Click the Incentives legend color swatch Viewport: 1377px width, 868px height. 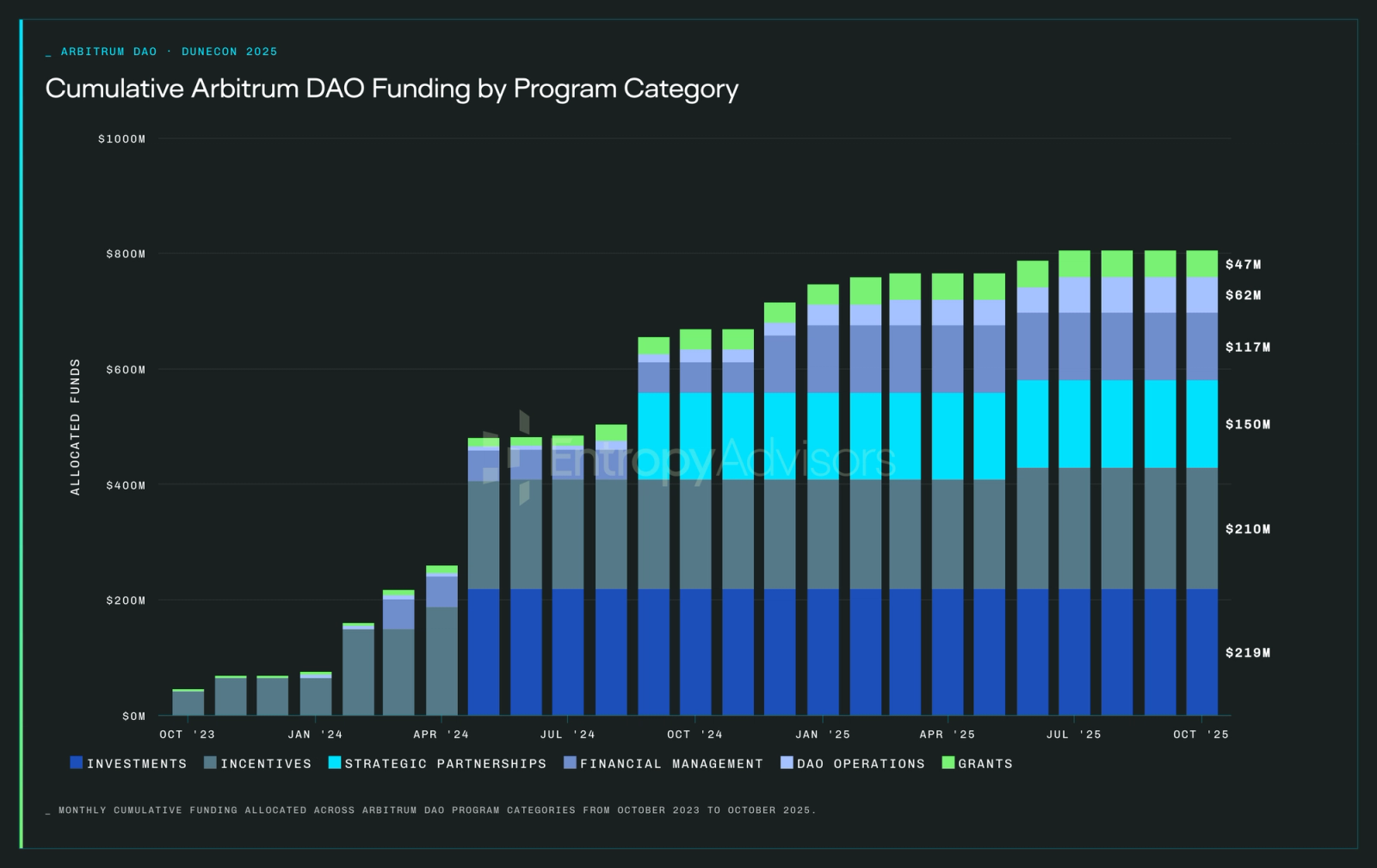(x=210, y=762)
